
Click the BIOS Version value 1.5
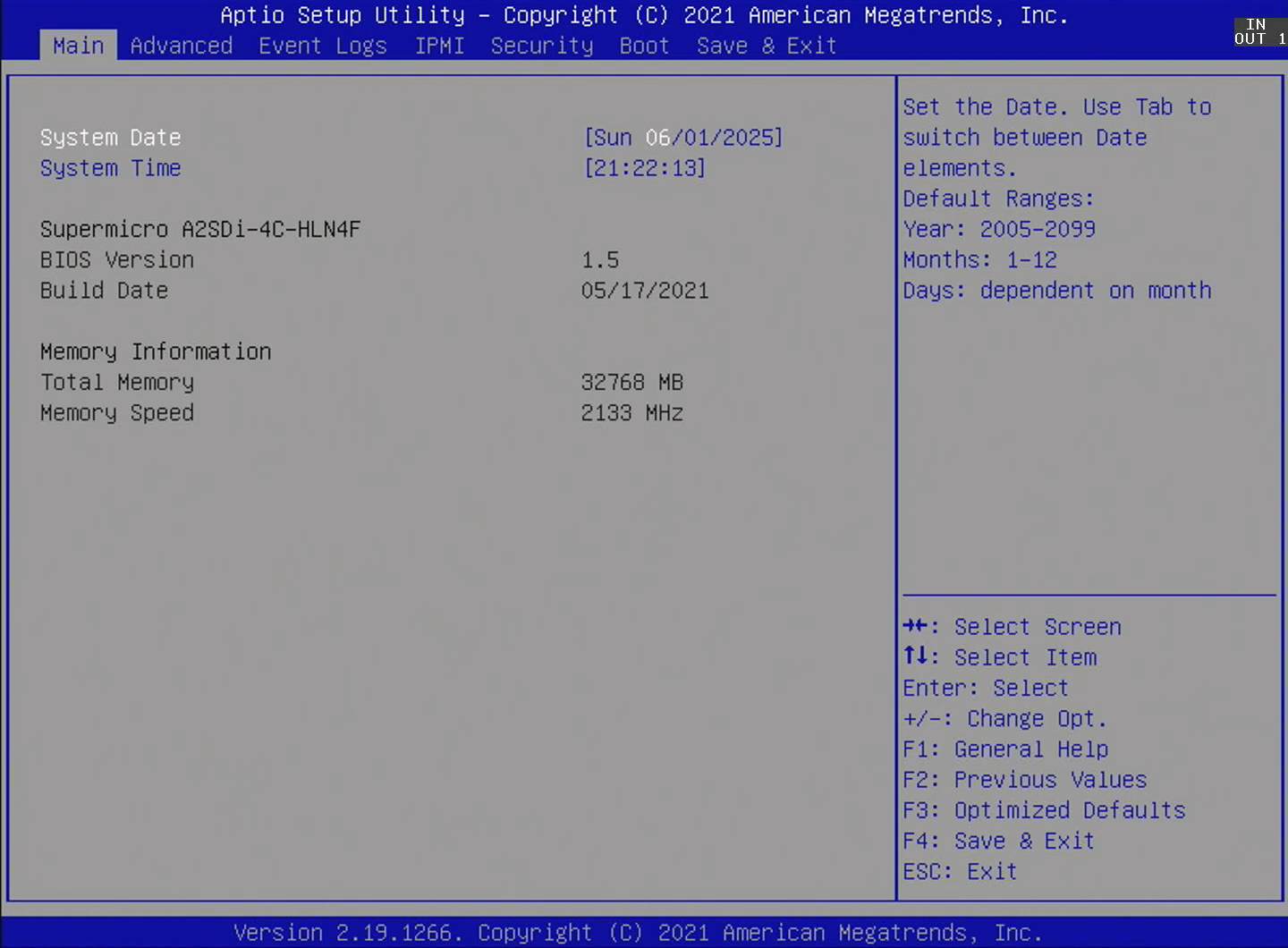pos(600,260)
